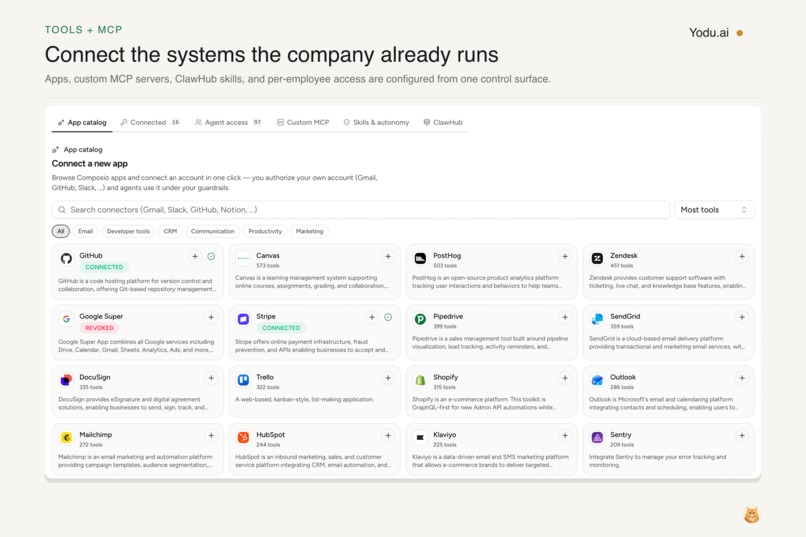Switch to the App catalog tab
Screen dimensions: 806x537
(x=82, y=122)
